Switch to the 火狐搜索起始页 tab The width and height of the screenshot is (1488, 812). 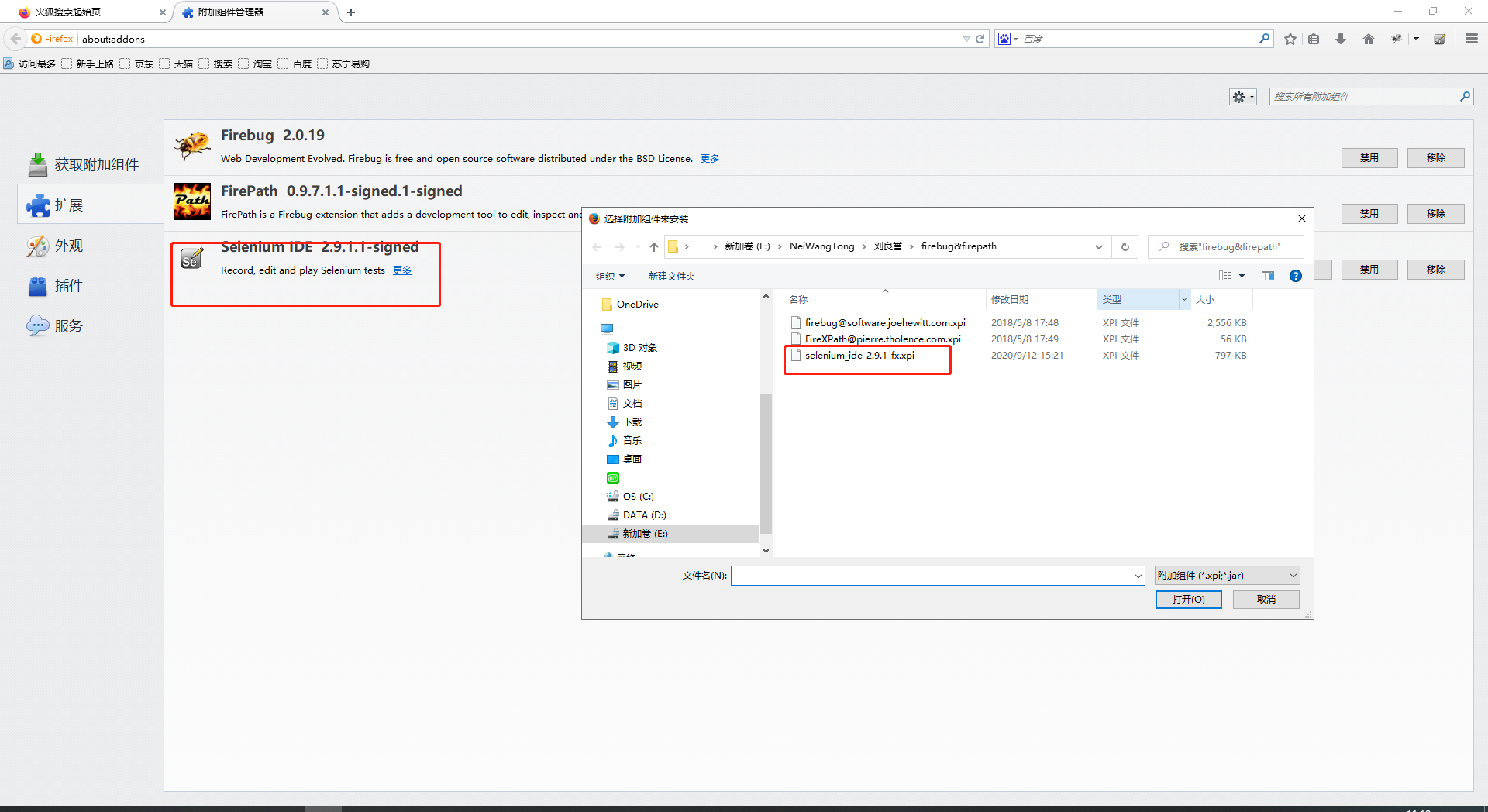85,12
